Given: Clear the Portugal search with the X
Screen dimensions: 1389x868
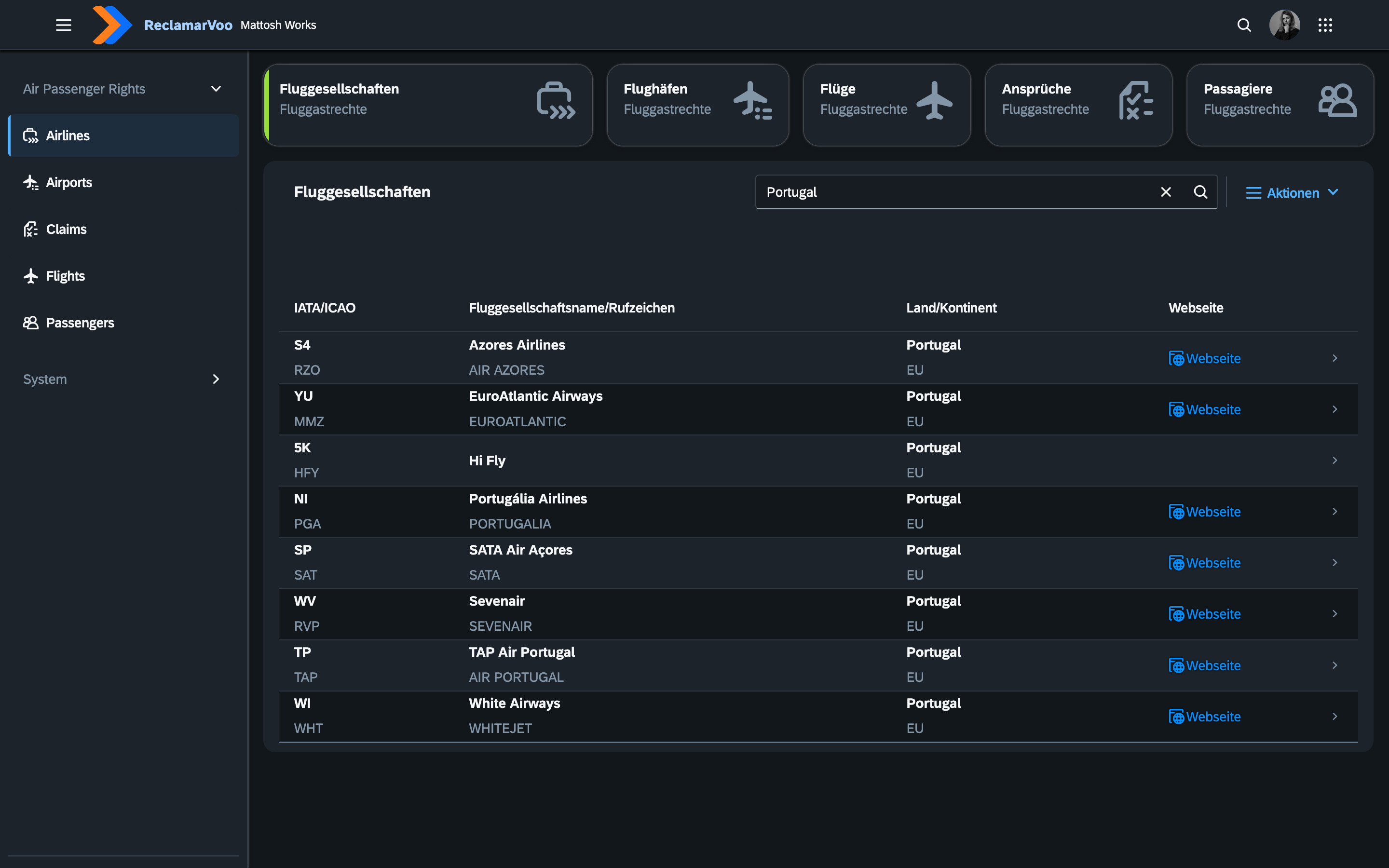Looking at the screenshot, I should [1166, 192].
